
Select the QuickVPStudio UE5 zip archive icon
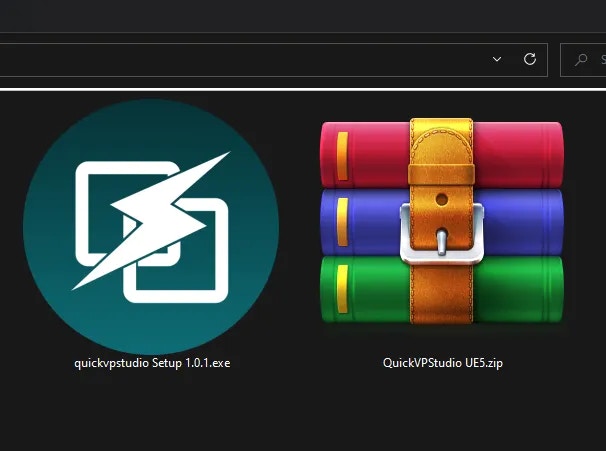click(x=442, y=223)
